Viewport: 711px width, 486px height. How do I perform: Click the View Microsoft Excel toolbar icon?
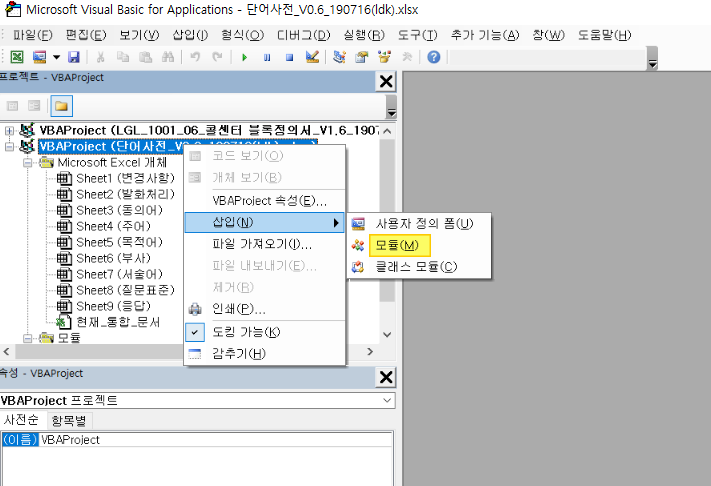(x=17, y=57)
